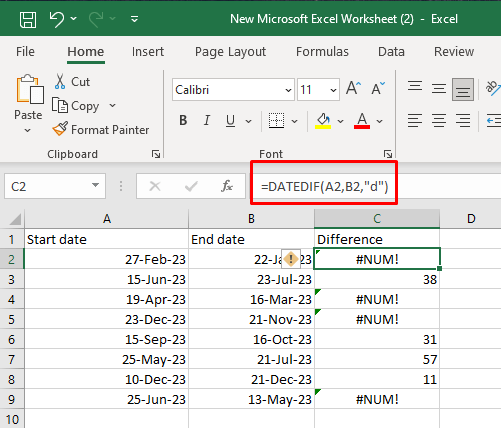Select column D header

(x=471, y=219)
